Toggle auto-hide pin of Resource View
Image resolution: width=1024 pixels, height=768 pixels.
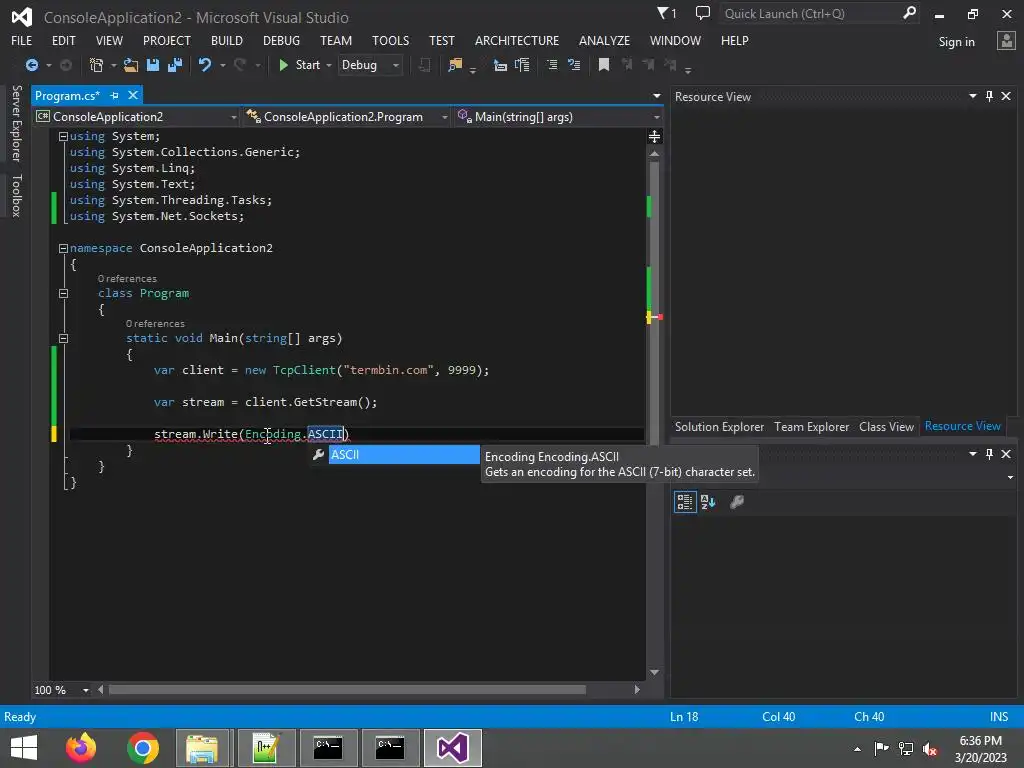point(989,96)
